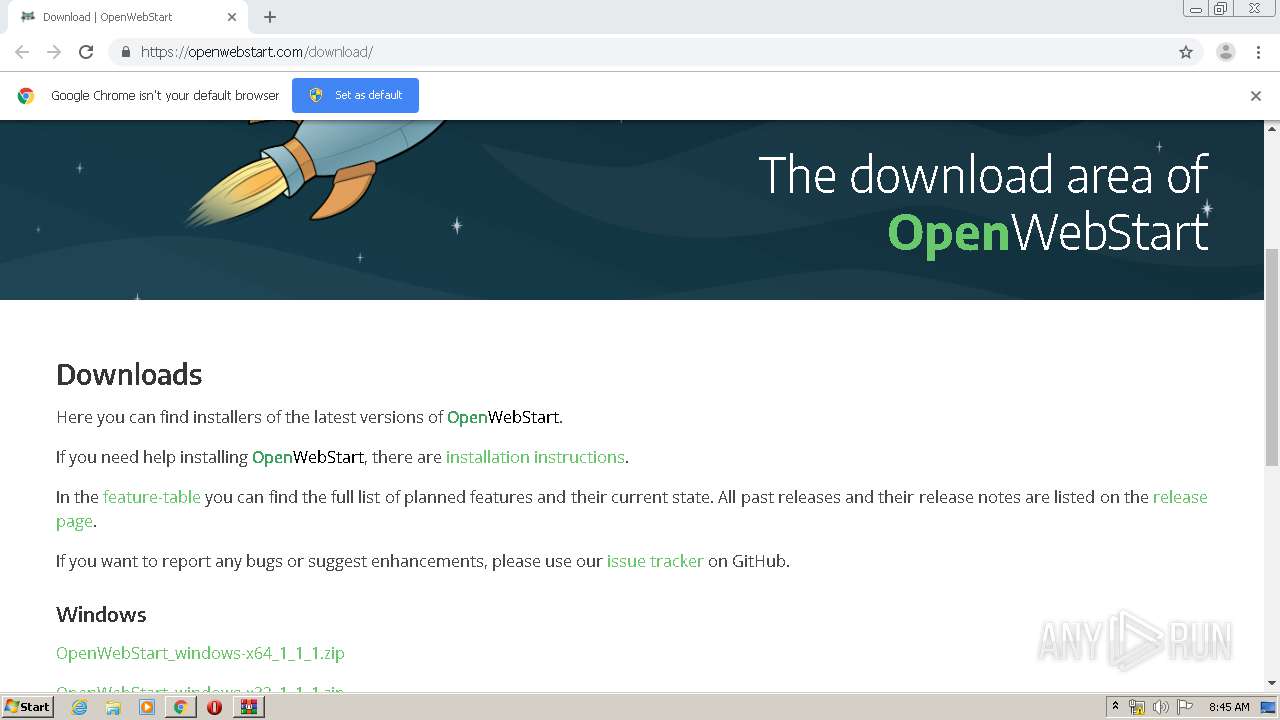Select the Download | OpenWebStart tab

(x=128, y=17)
